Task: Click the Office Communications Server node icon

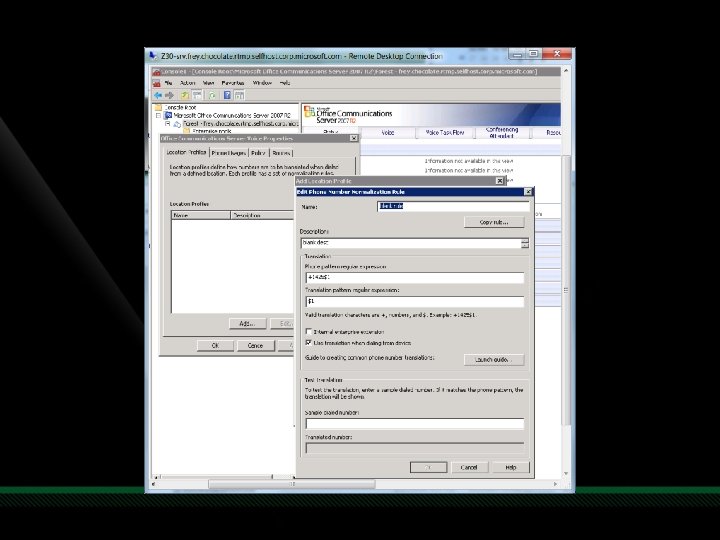Action: point(168,115)
